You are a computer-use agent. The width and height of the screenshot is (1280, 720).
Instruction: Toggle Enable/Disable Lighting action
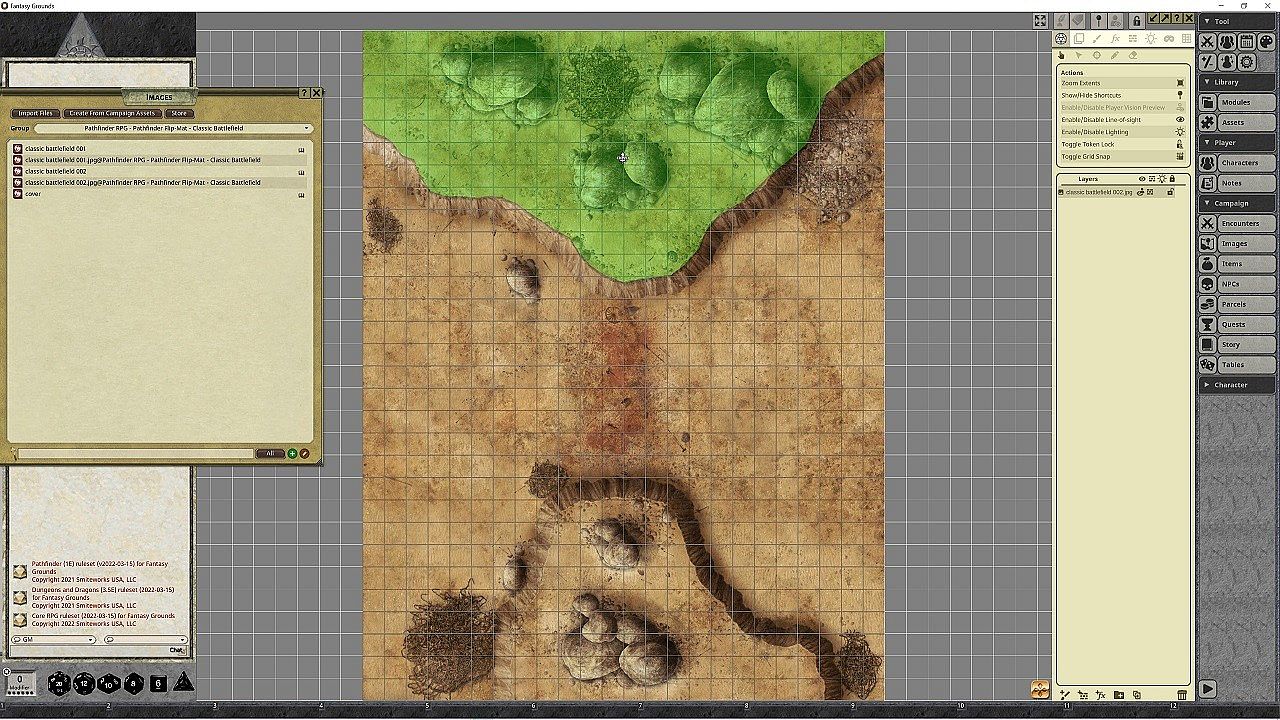click(1121, 132)
